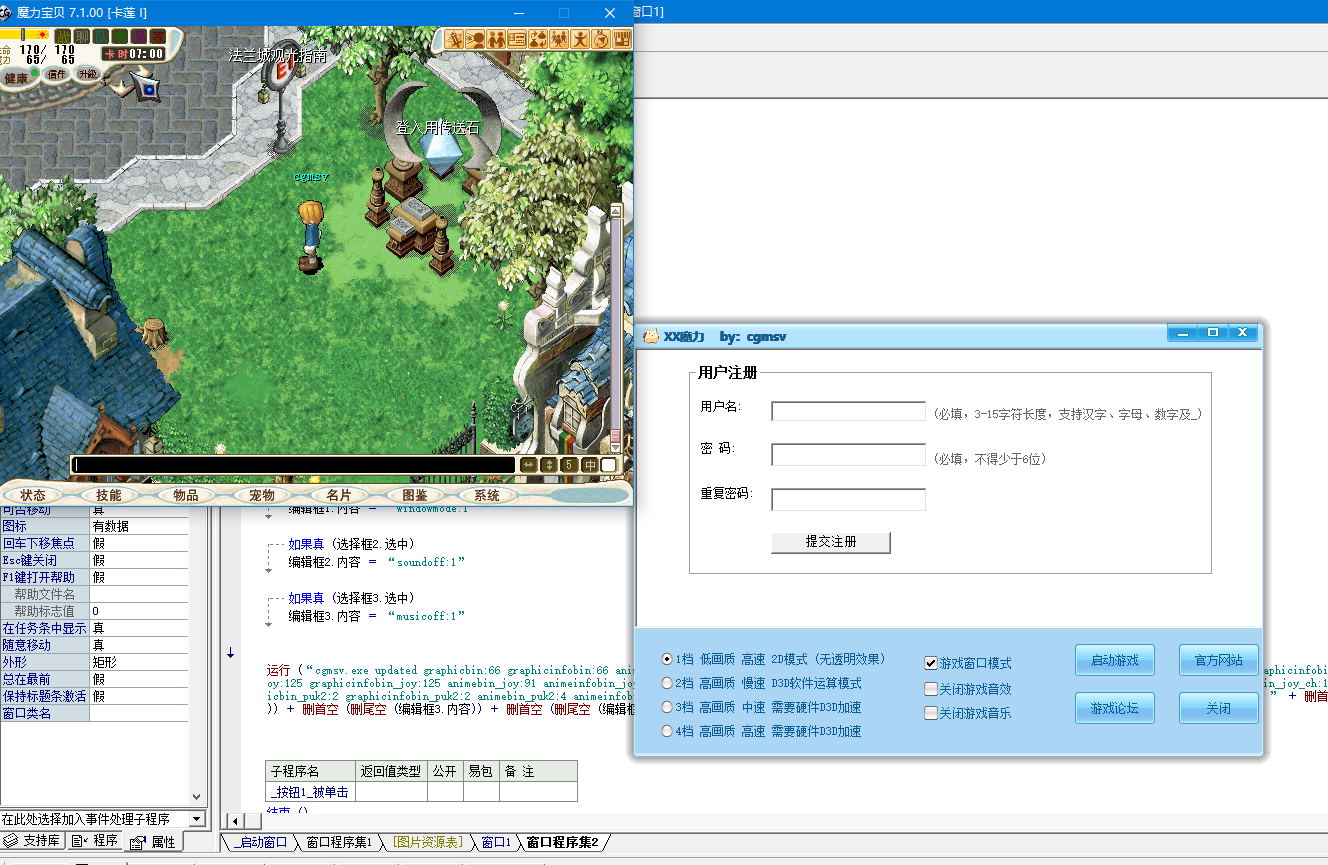
Task: Click the two-people team icon in game toolbar
Action: (x=496, y=39)
